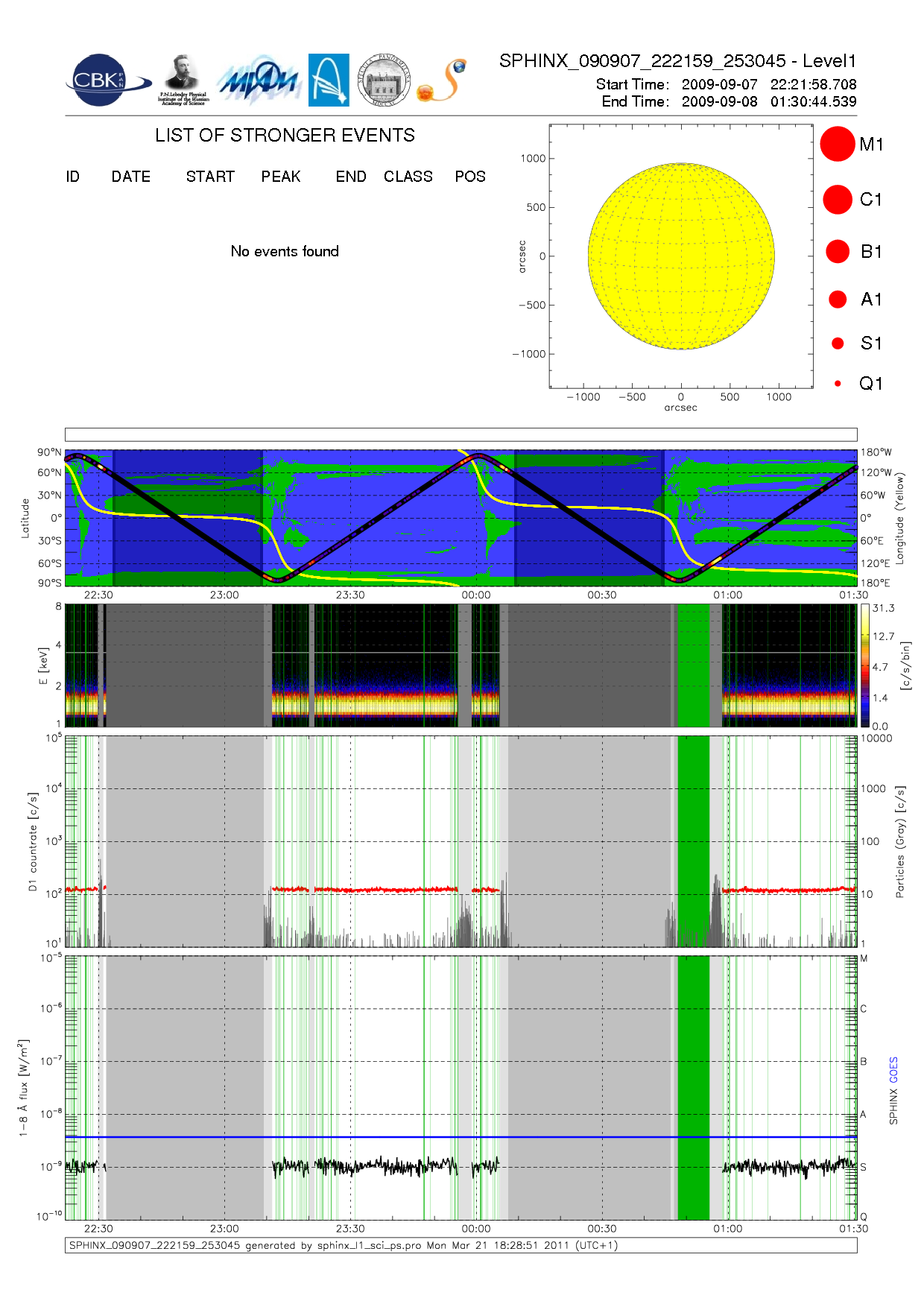Click the empty bar above the world map
Viewport: 924px width, 1307px height.
[461, 434]
